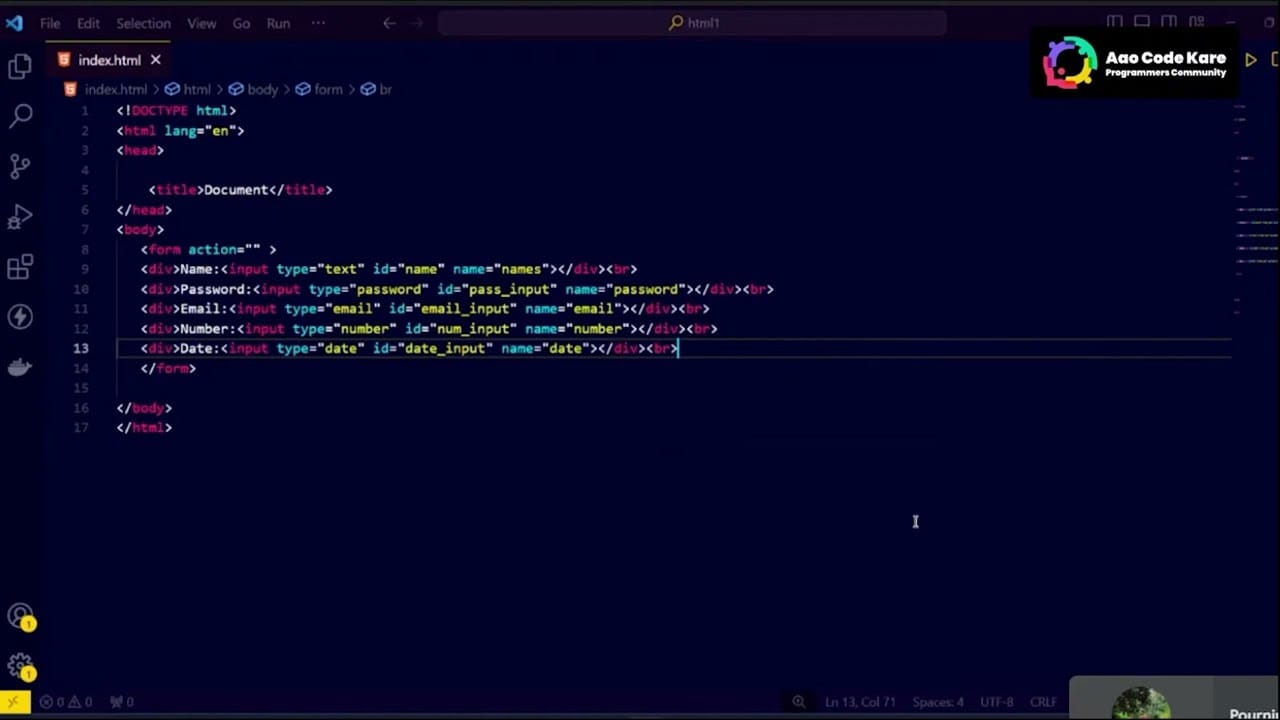Viewport: 1280px width, 720px height.
Task: Click 'Spaces: 4' indentation in status bar
Action: tap(937, 702)
